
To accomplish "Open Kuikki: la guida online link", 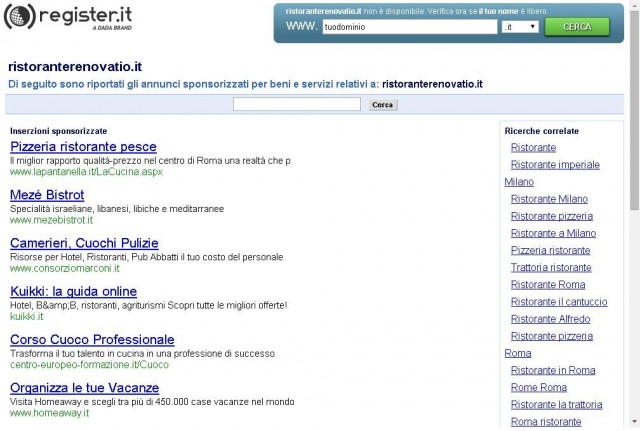I will pyautogui.click(x=73, y=291).
